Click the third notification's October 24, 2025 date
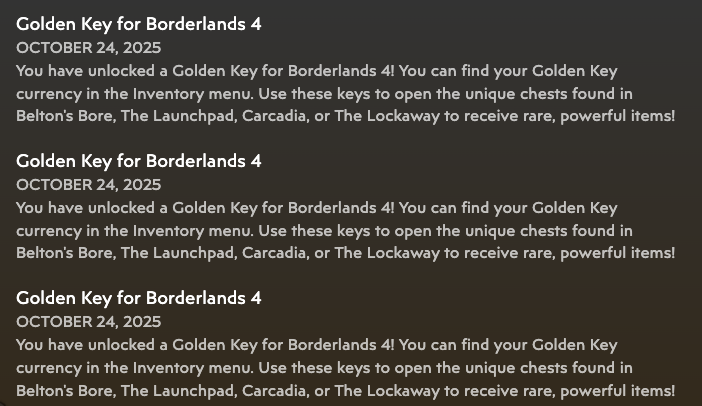Image resolution: width=702 pixels, height=406 pixels. pos(88,322)
